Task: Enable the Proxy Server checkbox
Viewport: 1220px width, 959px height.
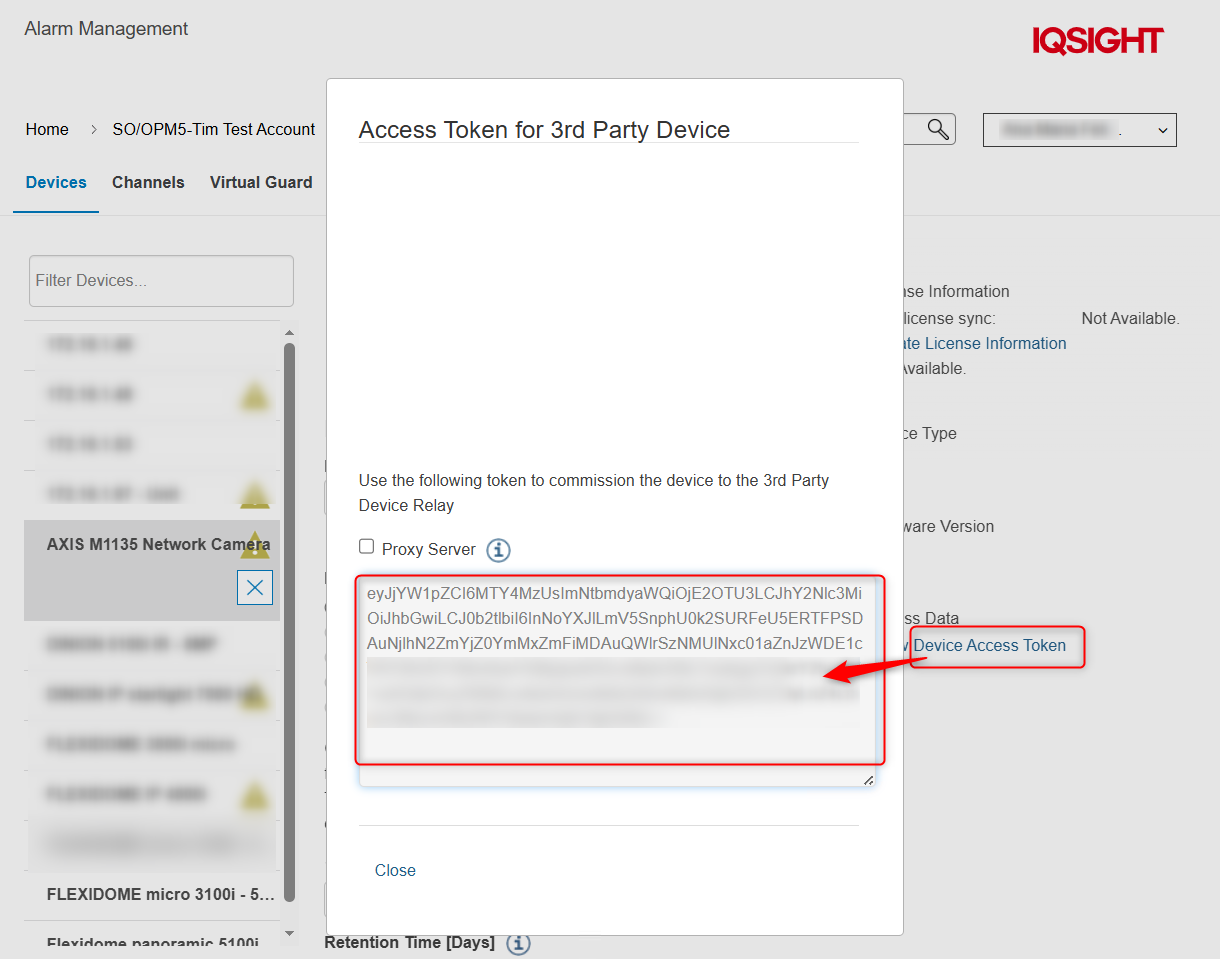Action: tap(367, 546)
